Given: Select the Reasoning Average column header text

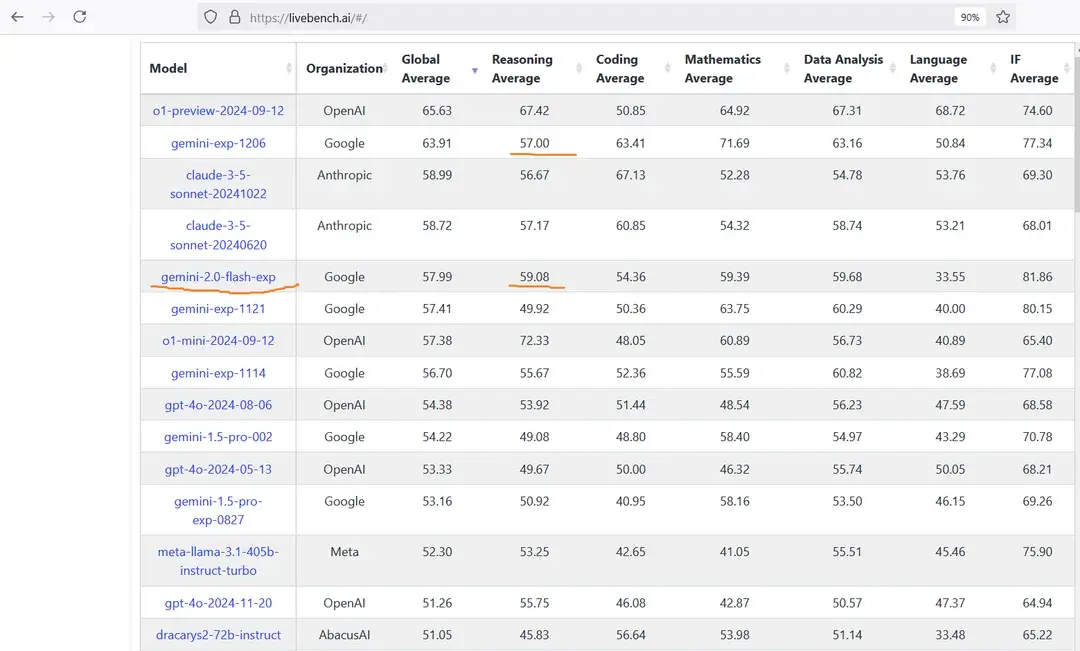Looking at the screenshot, I should [522, 68].
